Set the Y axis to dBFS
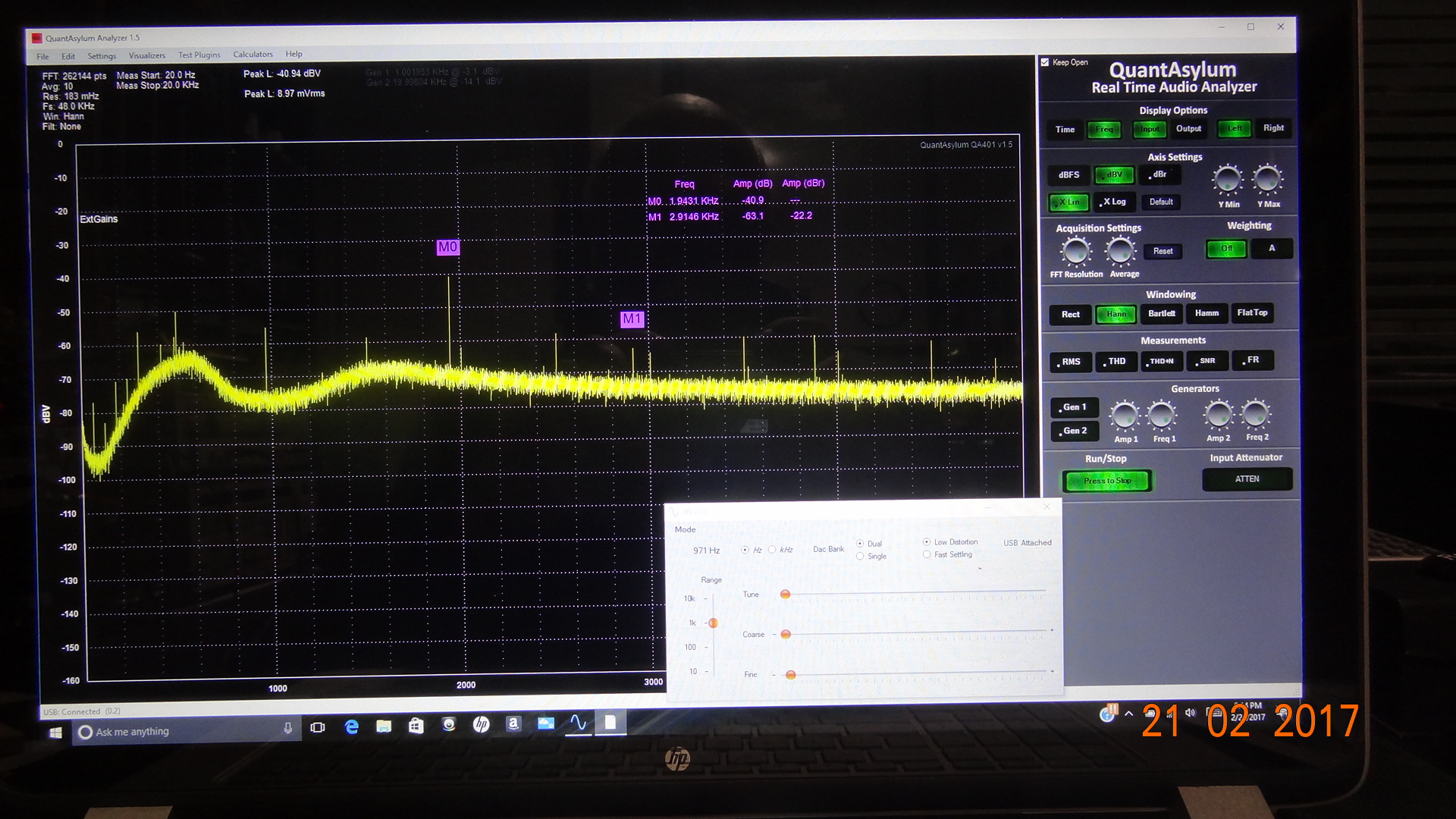Viewport: 1456px width, 819px height. click(1068, 175)
